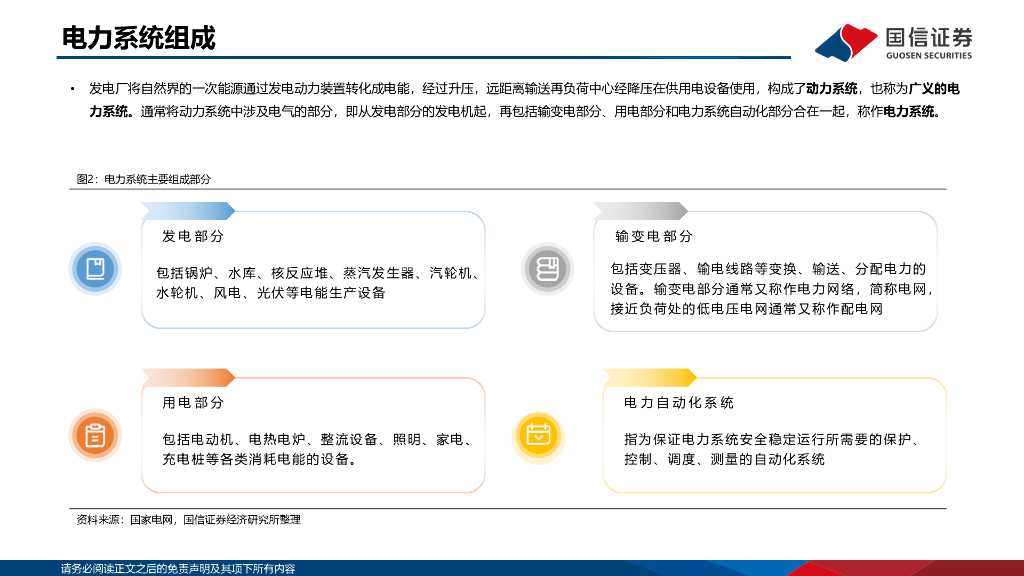The width and height of the screenshot is (1024, 576).
Task: Click the bold term 广义的电 at line end
Action: [x=934, y=89]
